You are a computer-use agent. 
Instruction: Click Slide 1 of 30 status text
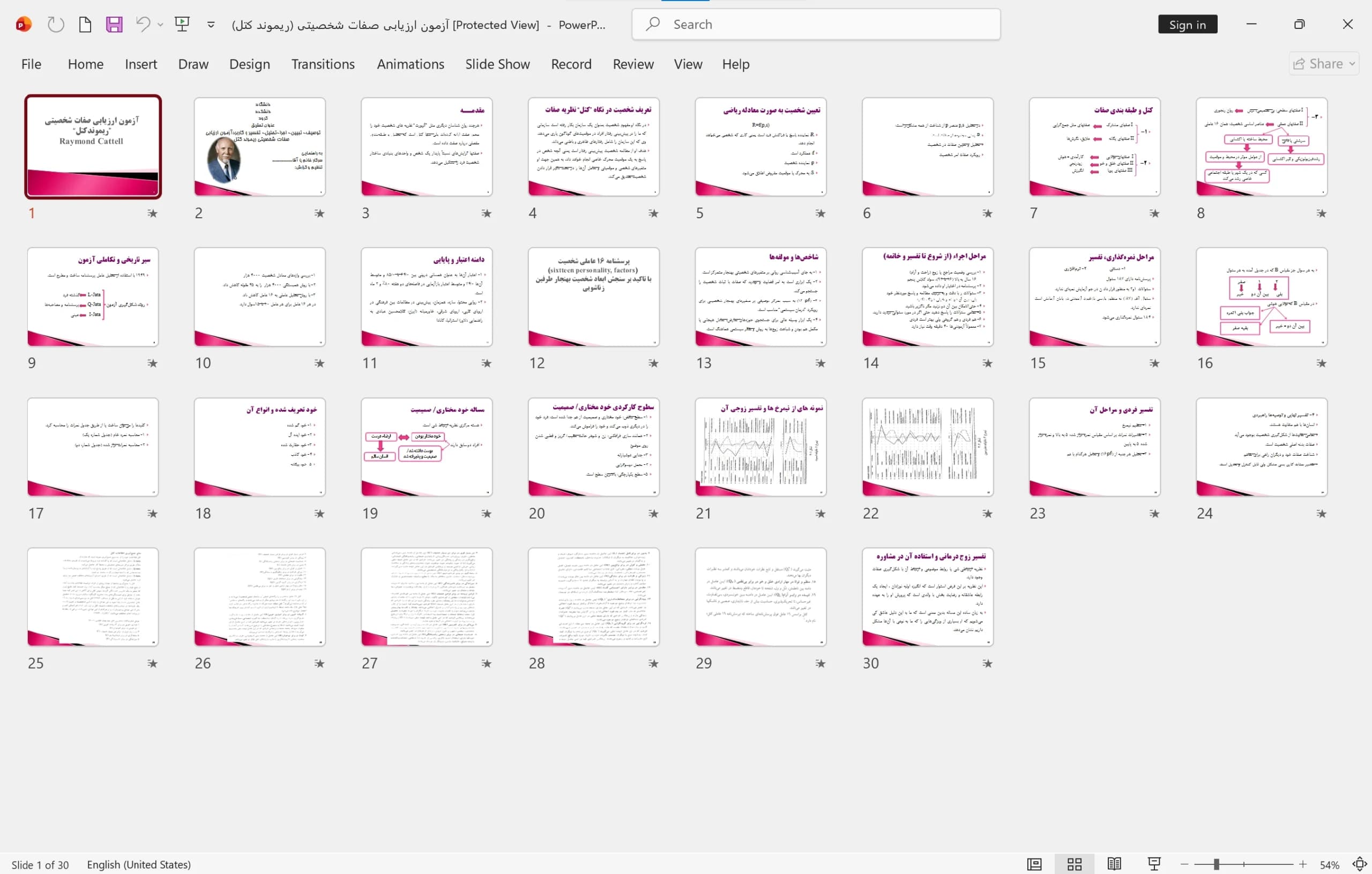pyautogui.click(x=40, y=865)
